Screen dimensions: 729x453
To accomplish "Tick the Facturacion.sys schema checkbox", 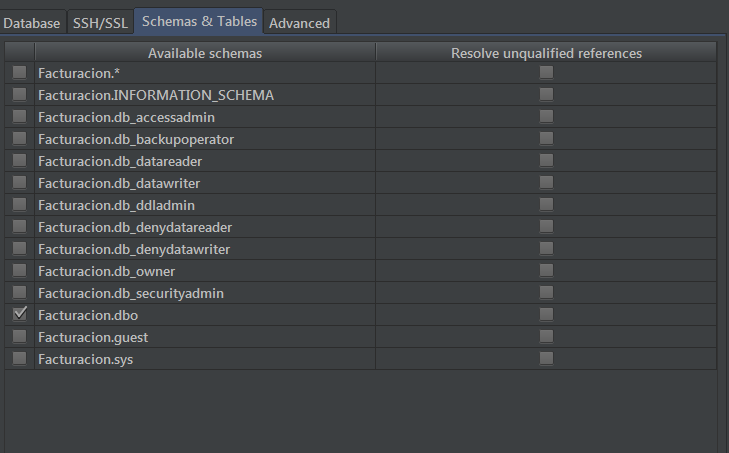I will click(x=19, y=358).
